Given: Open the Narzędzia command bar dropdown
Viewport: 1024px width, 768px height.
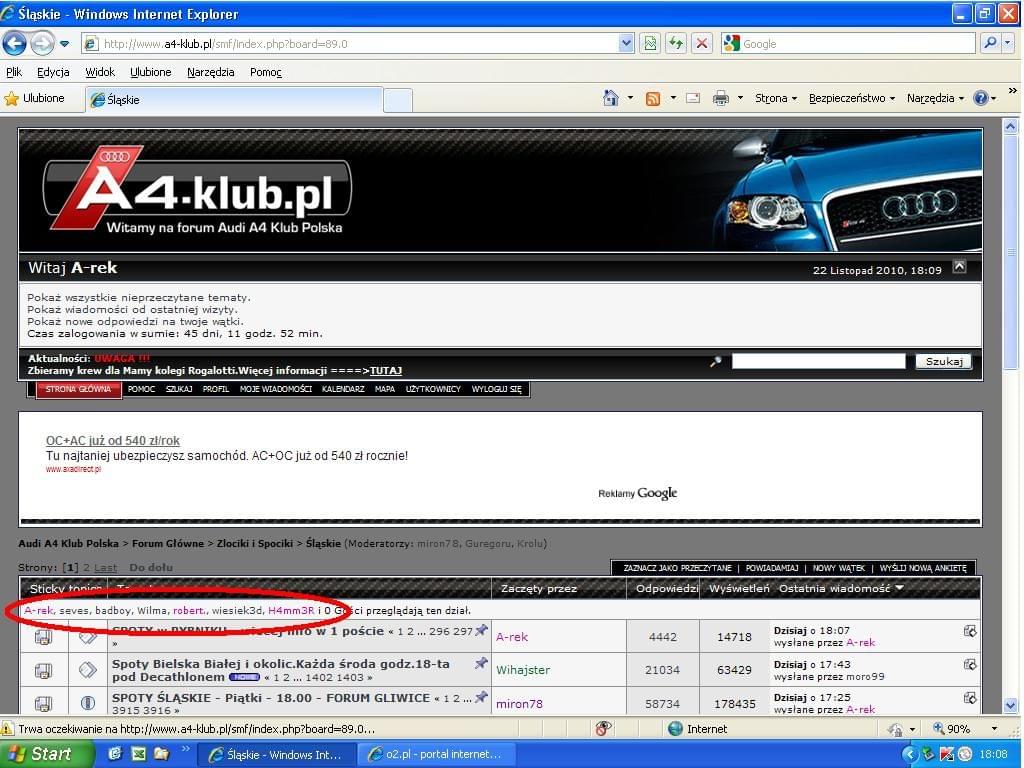Looking at the screenshot, I should click(935, 99).
